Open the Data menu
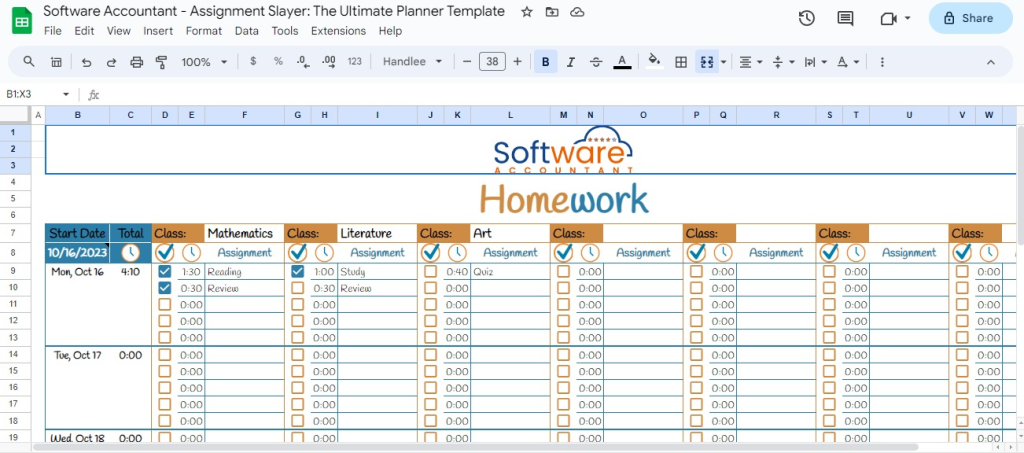Viewport: 1024px width, 453px height. pos(247,31)
